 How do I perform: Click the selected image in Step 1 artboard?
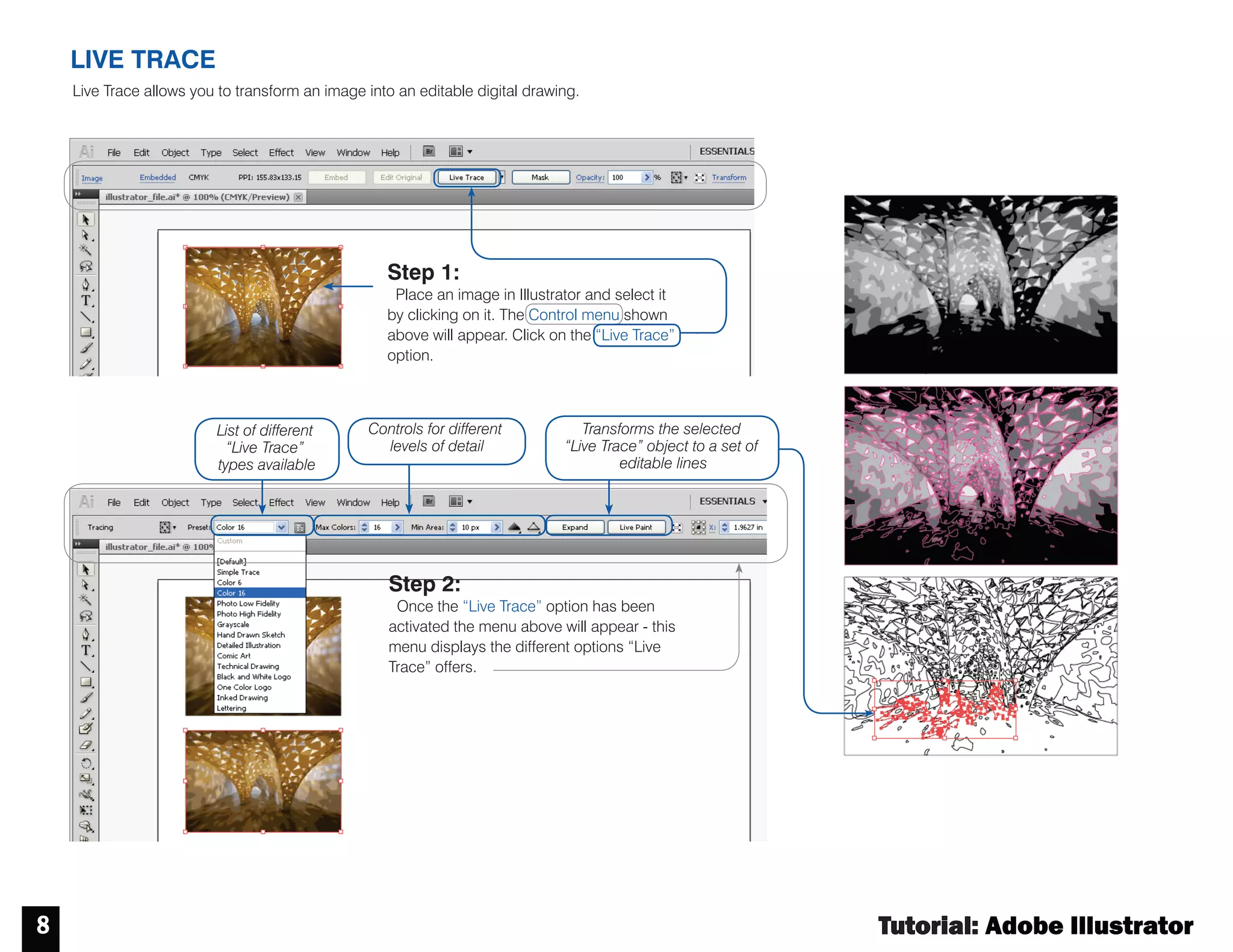pyautogui.click(x=263, y=306)
